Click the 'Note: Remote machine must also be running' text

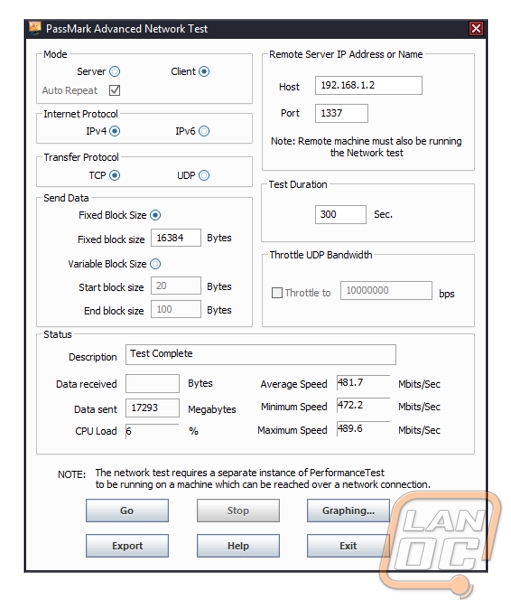[366, 141]
